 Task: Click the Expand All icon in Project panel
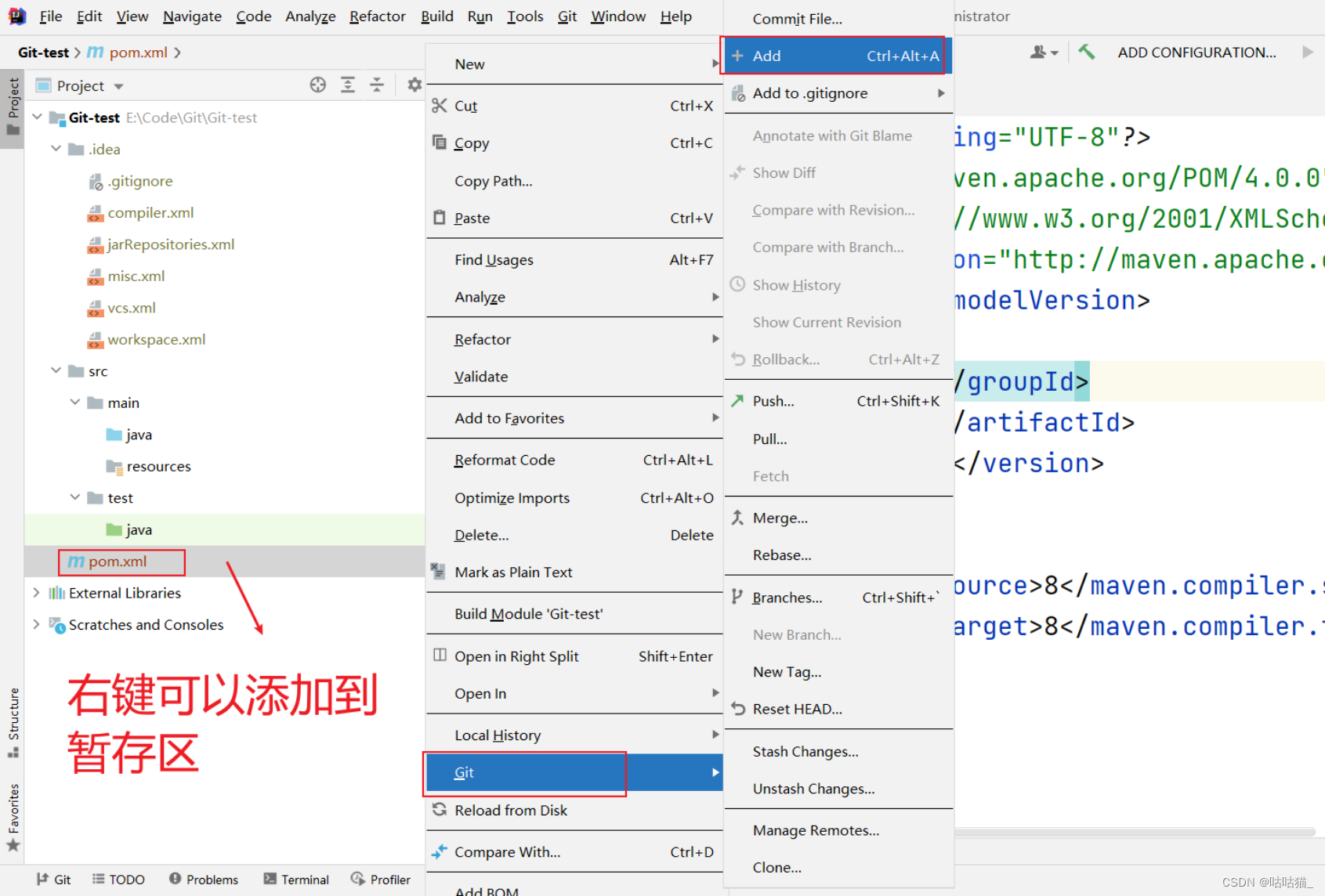pyautogui.click(x=347, y=85)
